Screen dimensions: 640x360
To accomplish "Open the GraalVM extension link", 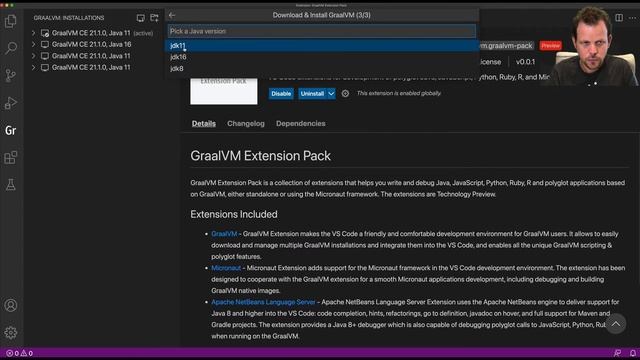I will pos(224,234).
